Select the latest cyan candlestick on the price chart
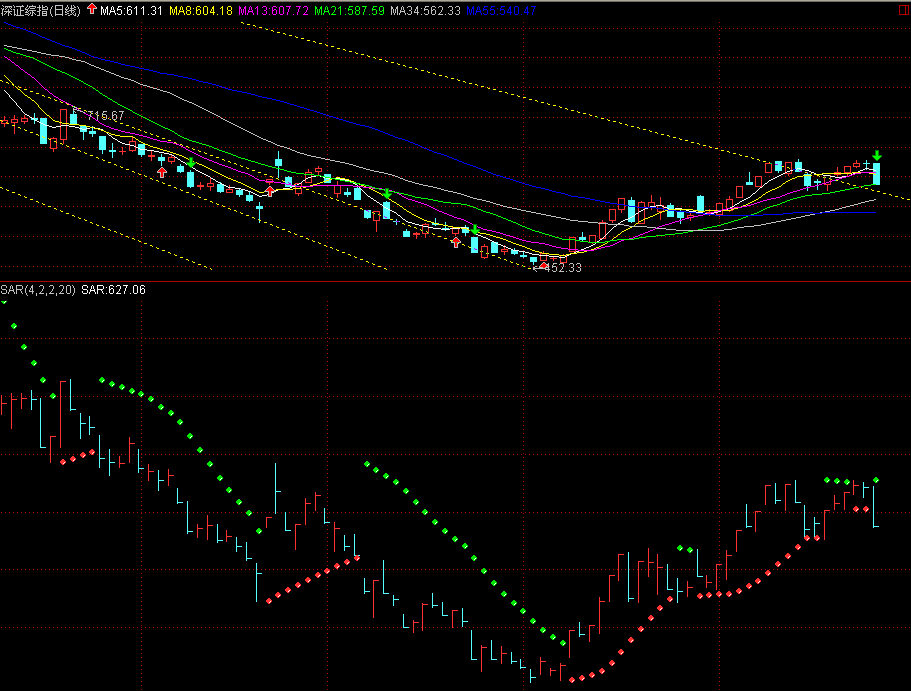 coord(876,174)
